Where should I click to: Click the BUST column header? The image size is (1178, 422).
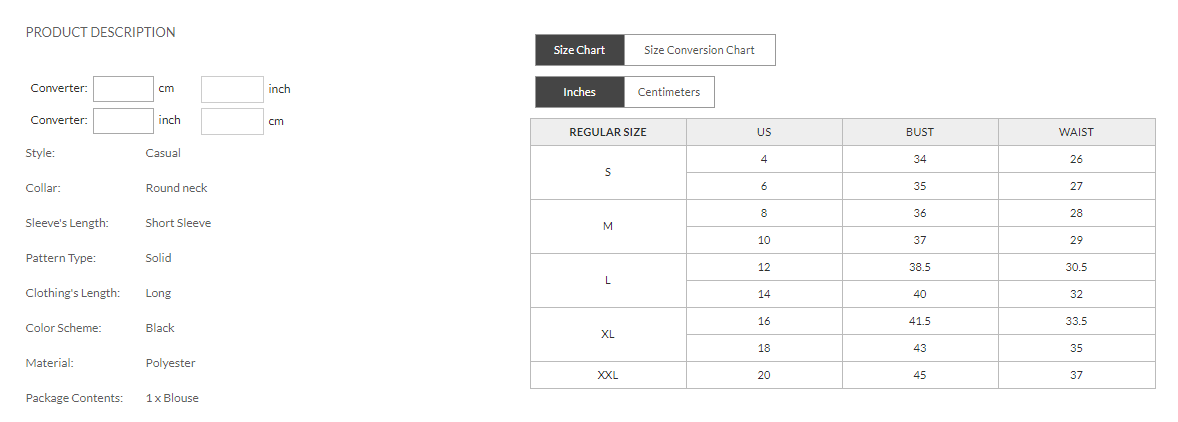click(919, 132)
